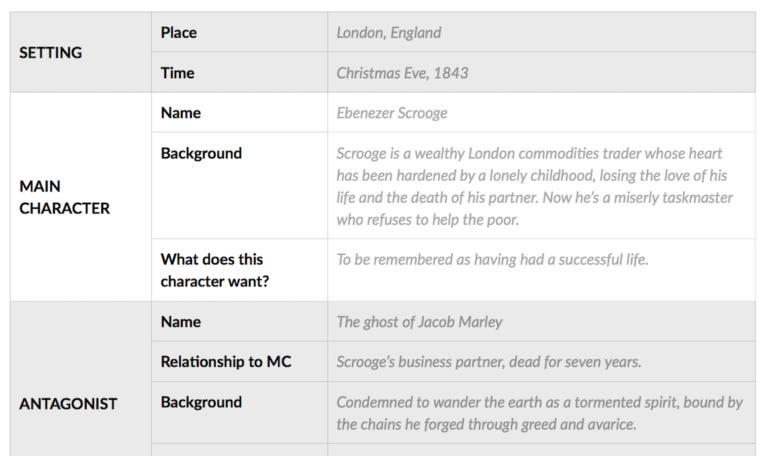Select the main character's Name label
The image size is (768, 456).
[x=181, y=113]
